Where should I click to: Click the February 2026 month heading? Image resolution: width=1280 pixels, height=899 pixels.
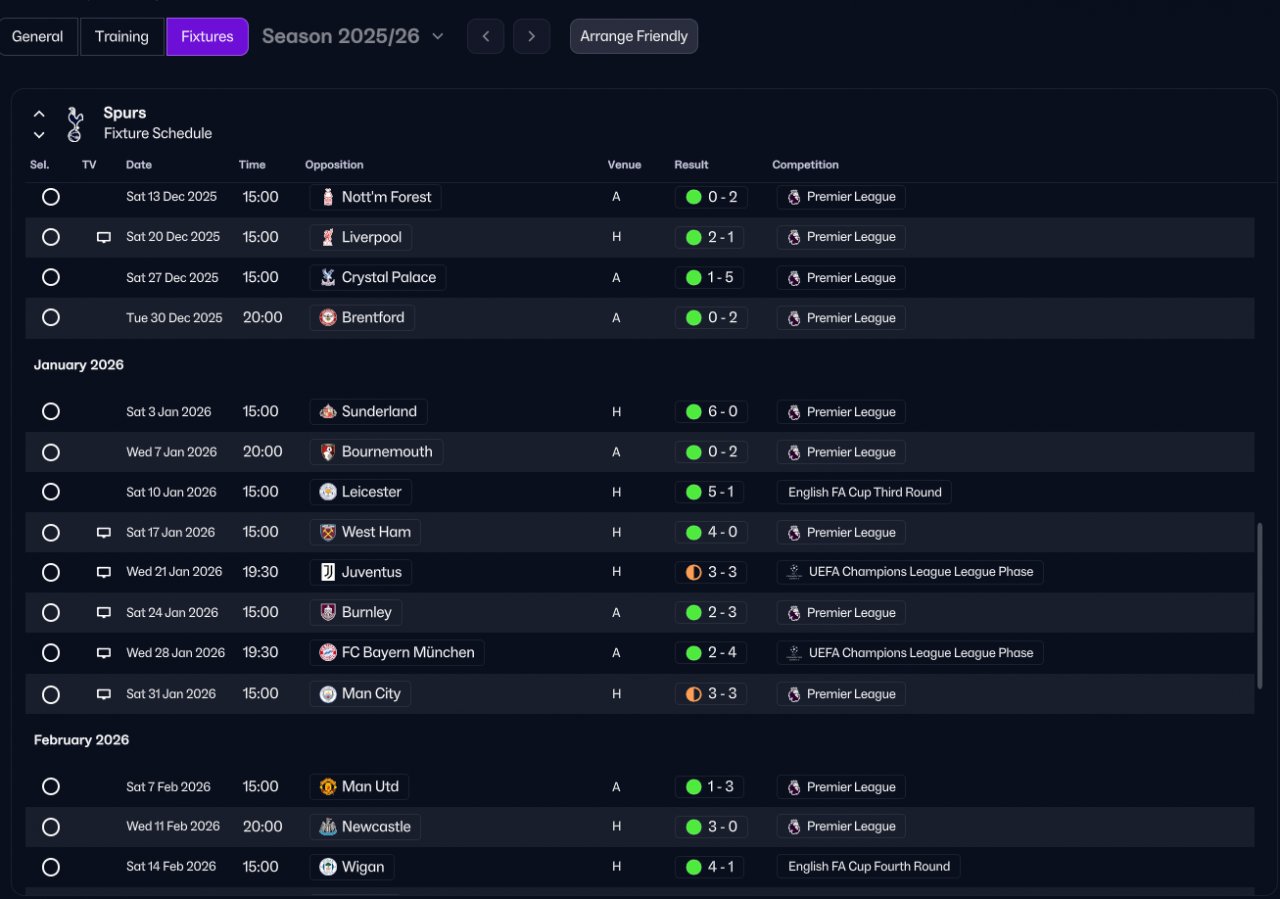(82, 740)
